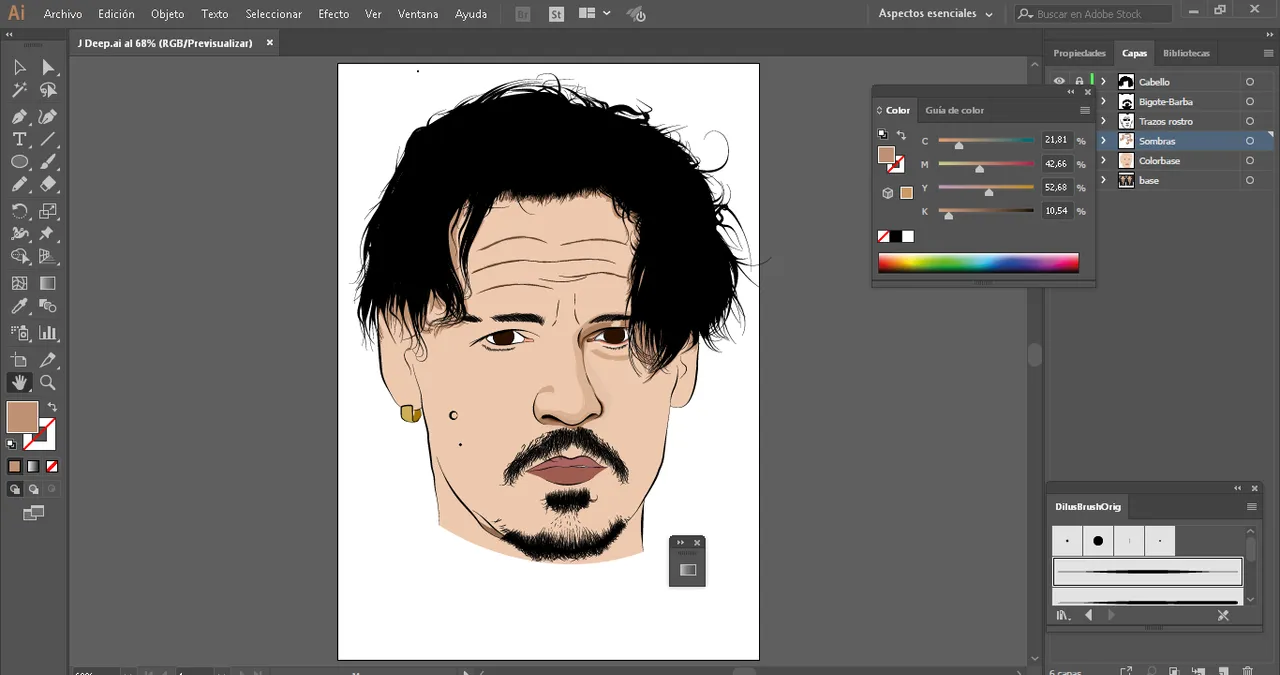Open the Archivo menu
1280x675 pixels.
click(63, 14)
